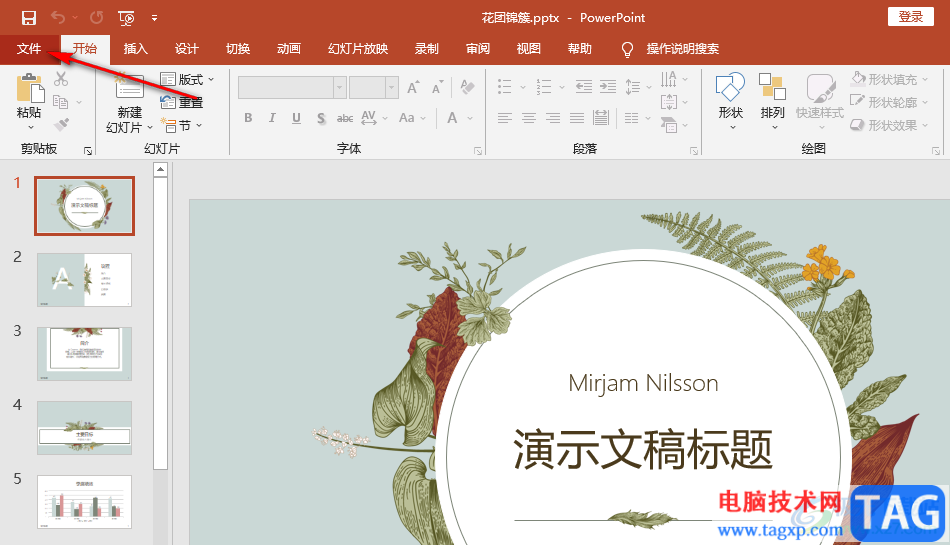This screenshot has width=950, height=545.
Task: Open the 形状 (Shapes) gallery
Action: coord(730,101)
